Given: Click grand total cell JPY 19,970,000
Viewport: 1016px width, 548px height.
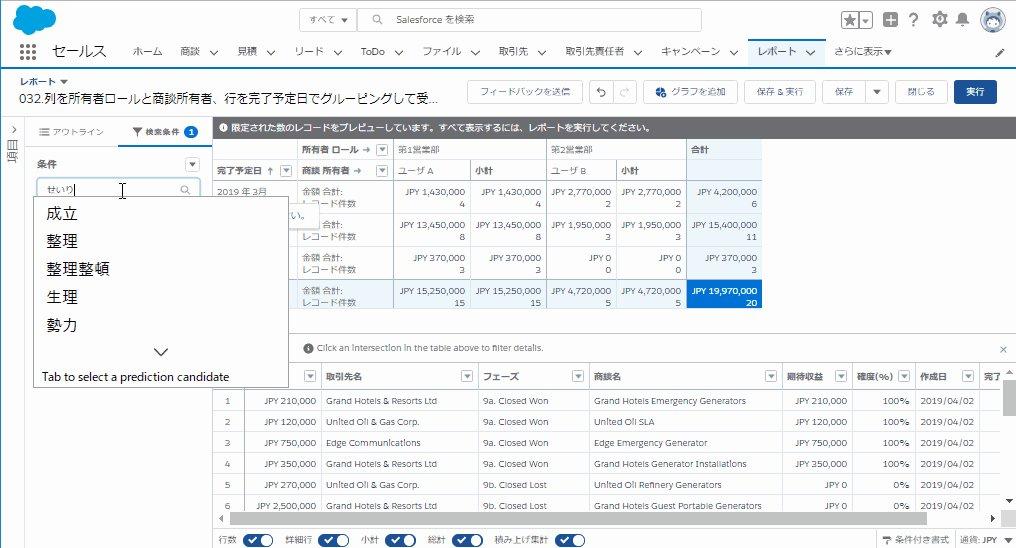Looking at the screenshot, I should point(724,294).
